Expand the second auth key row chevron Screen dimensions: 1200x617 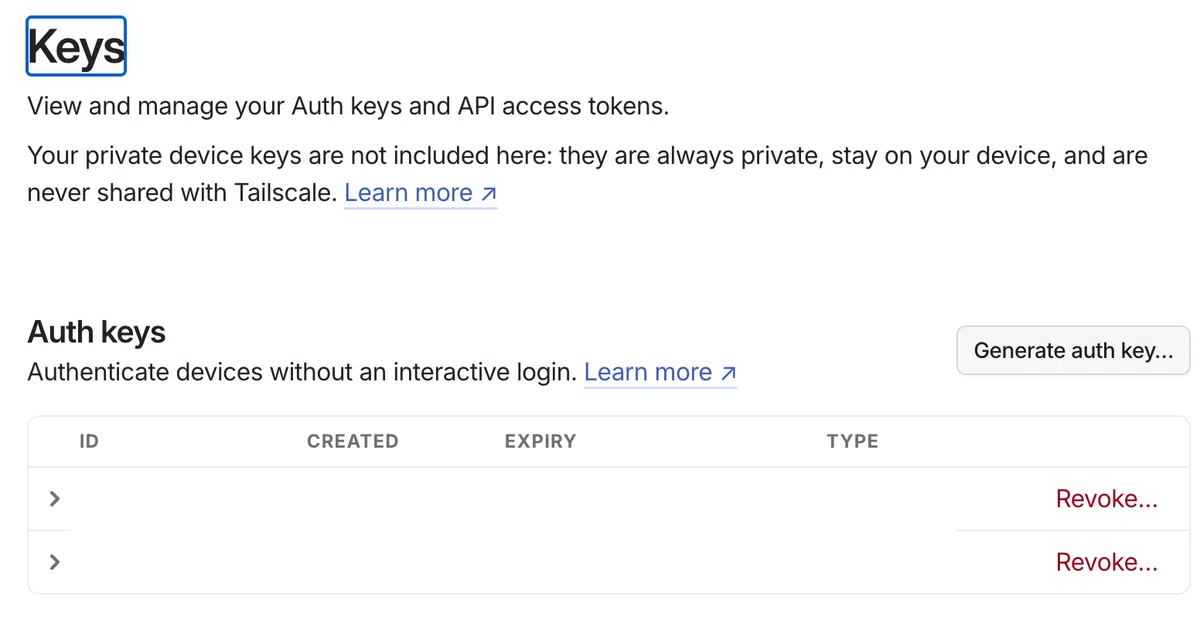point(55,562)
